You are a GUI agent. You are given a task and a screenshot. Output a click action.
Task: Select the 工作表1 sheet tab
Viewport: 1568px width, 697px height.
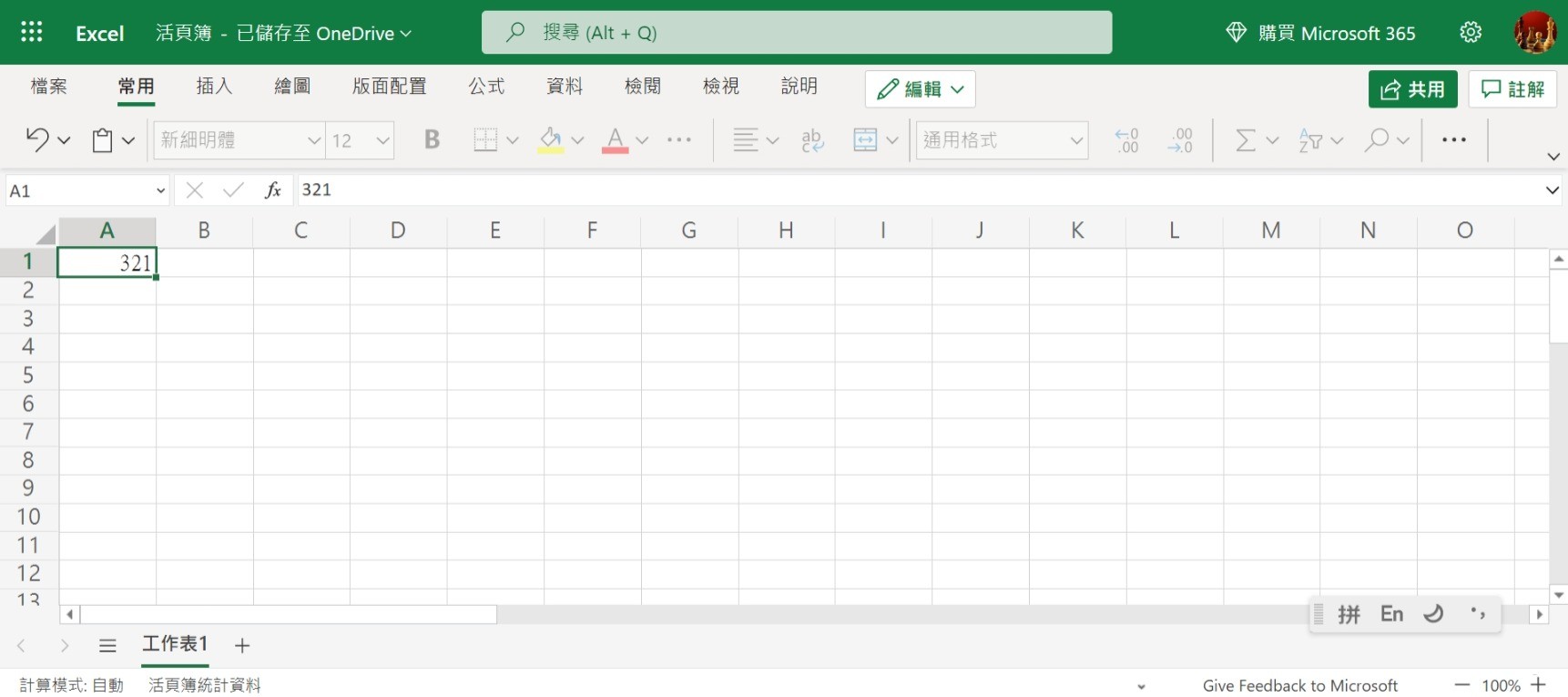click(x=175, y=644)
